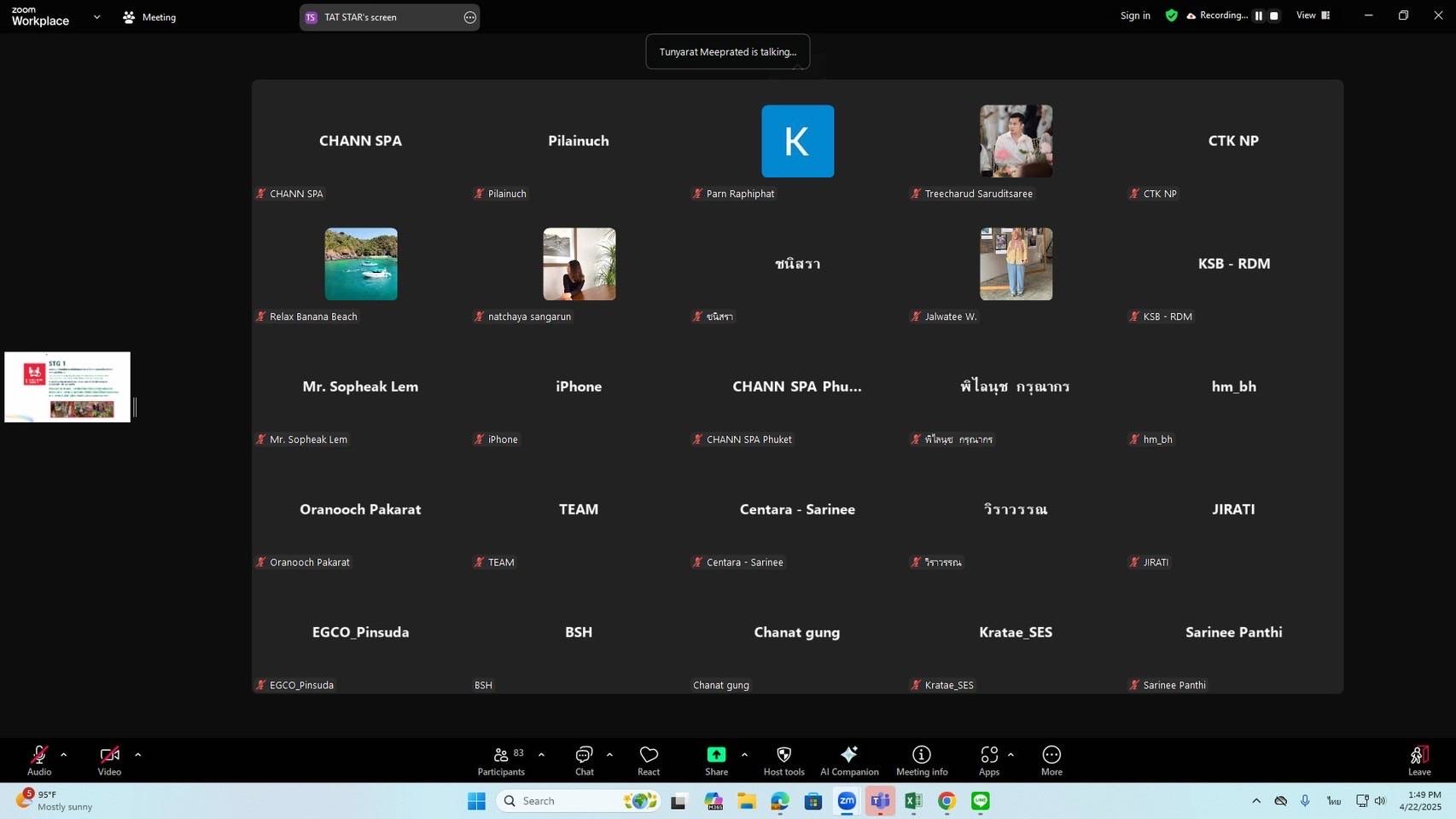1456x819 pixels.
Task: Expand the share options arrow beside Share
Action: (x=744, y=755)
